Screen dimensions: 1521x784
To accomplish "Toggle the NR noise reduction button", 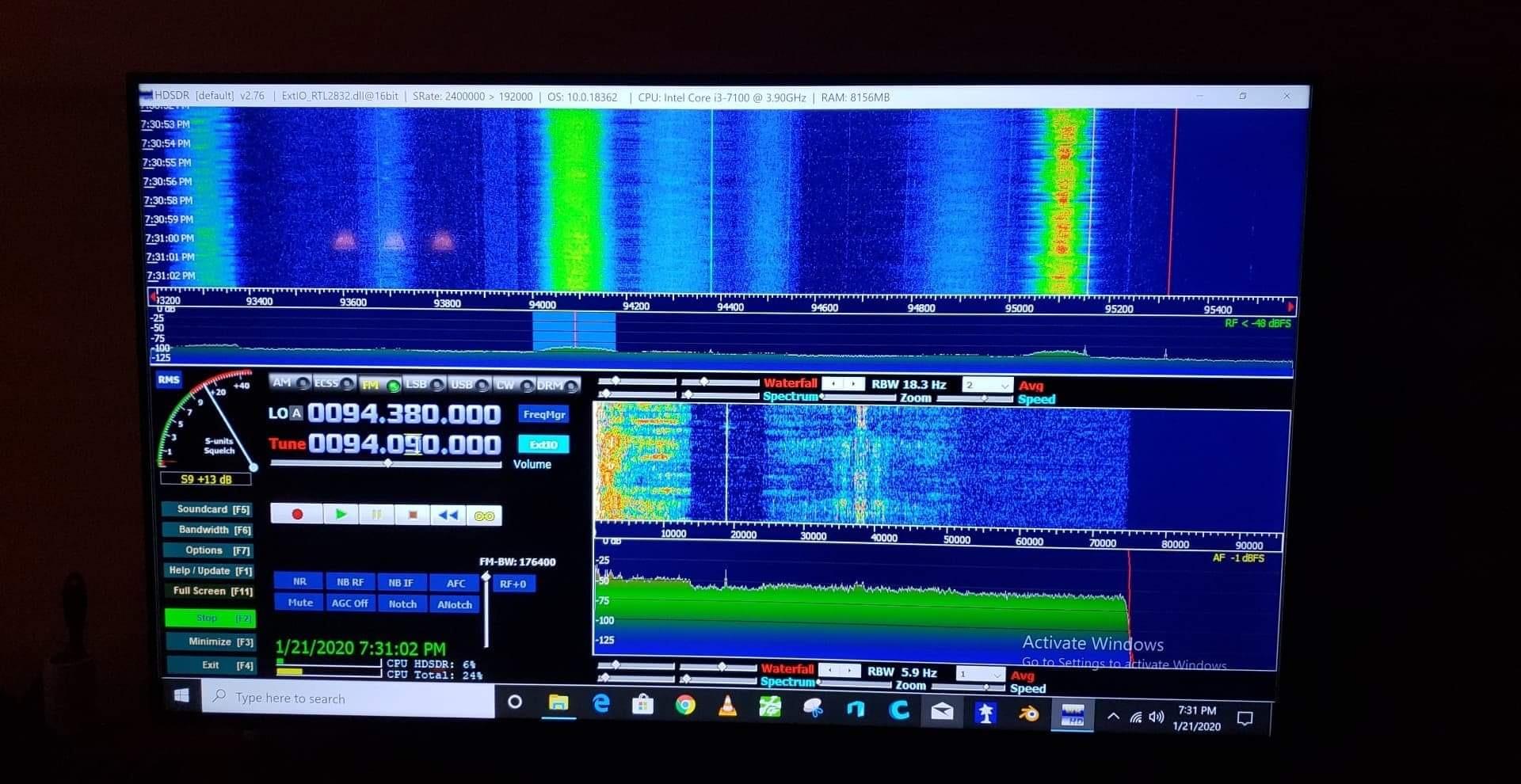I will 299,581.
